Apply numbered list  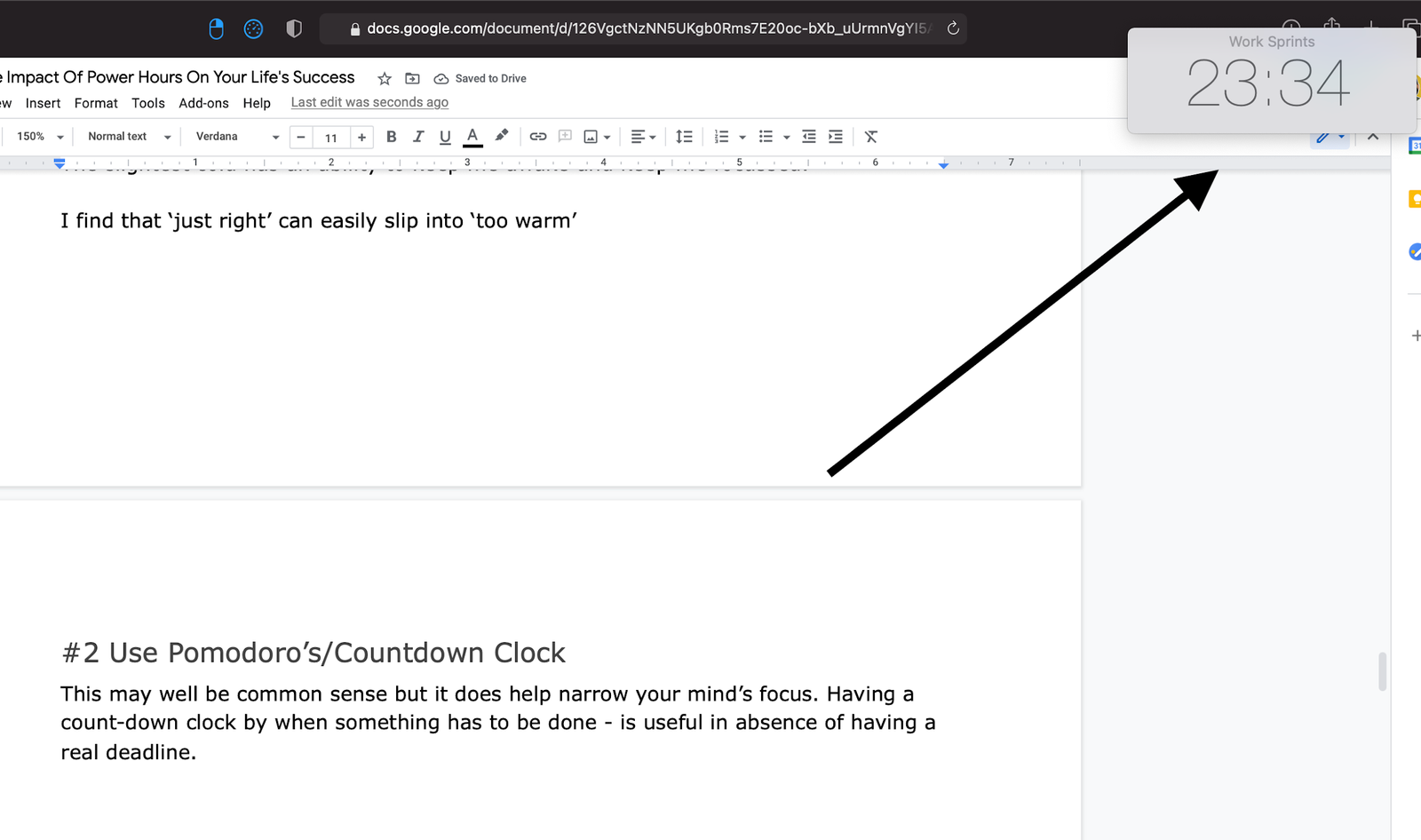pyautogui.click(x=721, y=137)
